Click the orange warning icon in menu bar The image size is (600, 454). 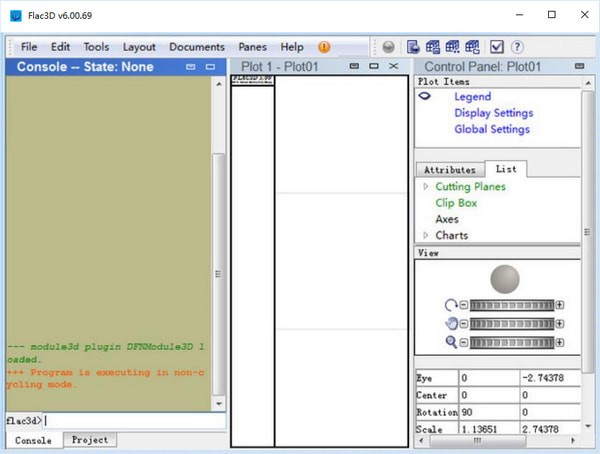[324, 47]
